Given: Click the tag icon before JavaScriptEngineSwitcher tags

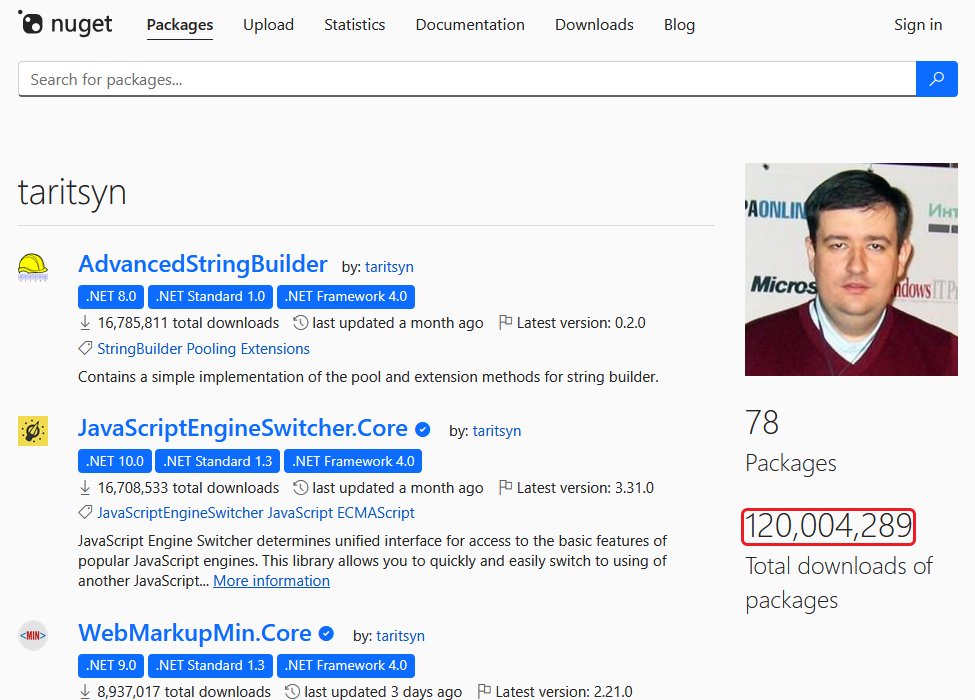Looking at the screenshot, I should point(85,513).
